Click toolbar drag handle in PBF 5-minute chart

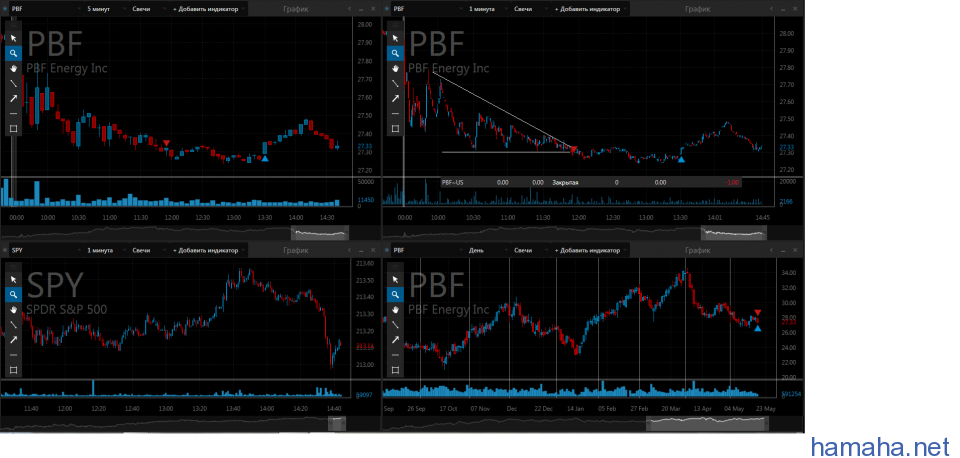tap(13, 25)
